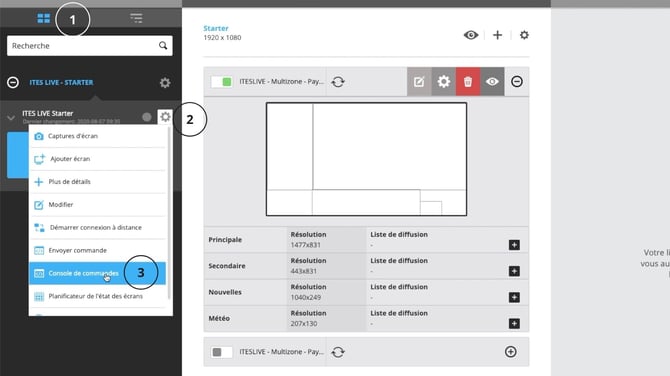The height and width of the screenshot is (376, 670).
Task: Click the 1920 x 1080 resolution text
Action: (222, 38)
